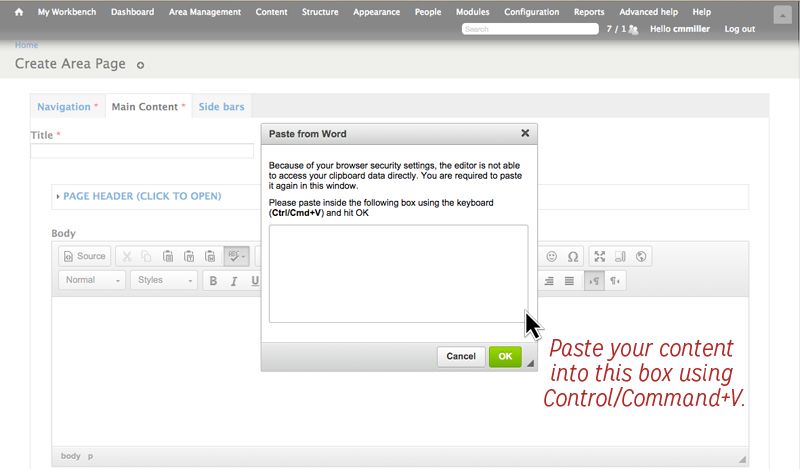
Task: Switch to the Side bars tab
Action: 222,106
